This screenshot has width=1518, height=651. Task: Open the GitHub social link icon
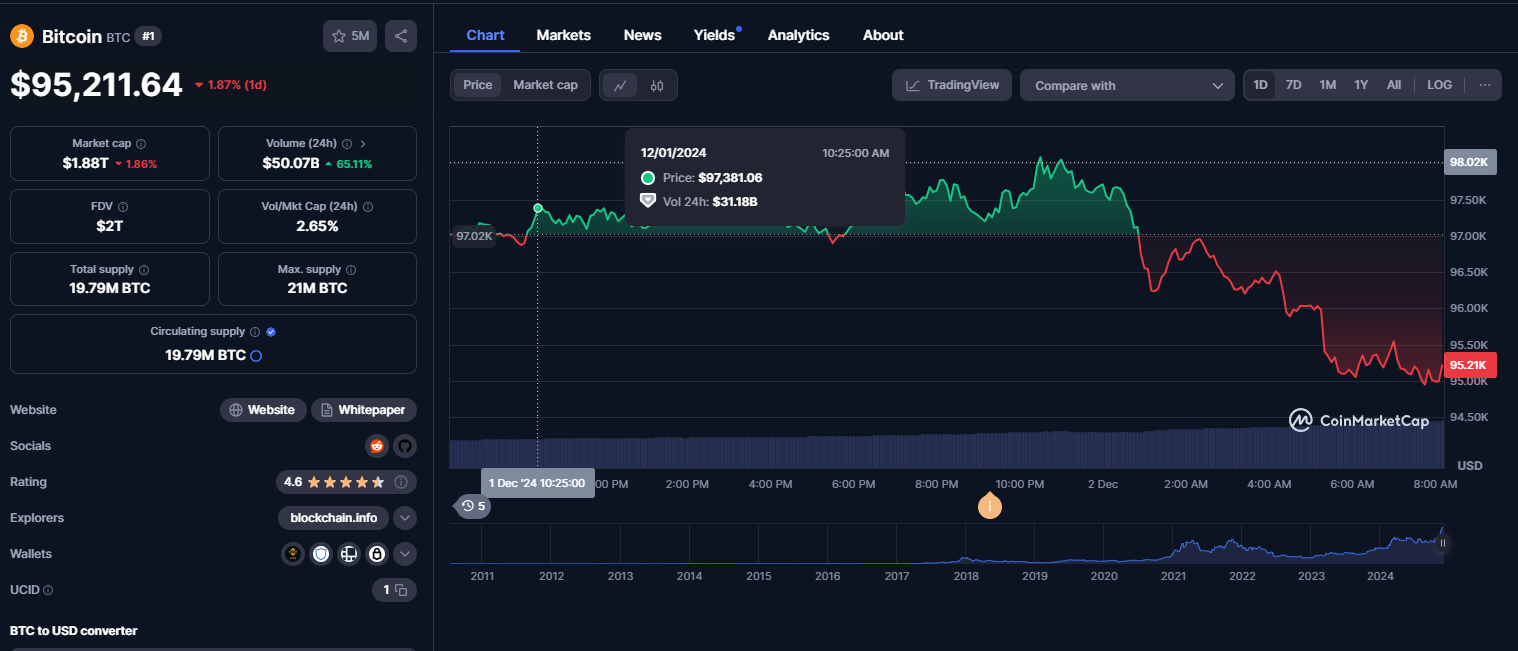click(404, 446)
